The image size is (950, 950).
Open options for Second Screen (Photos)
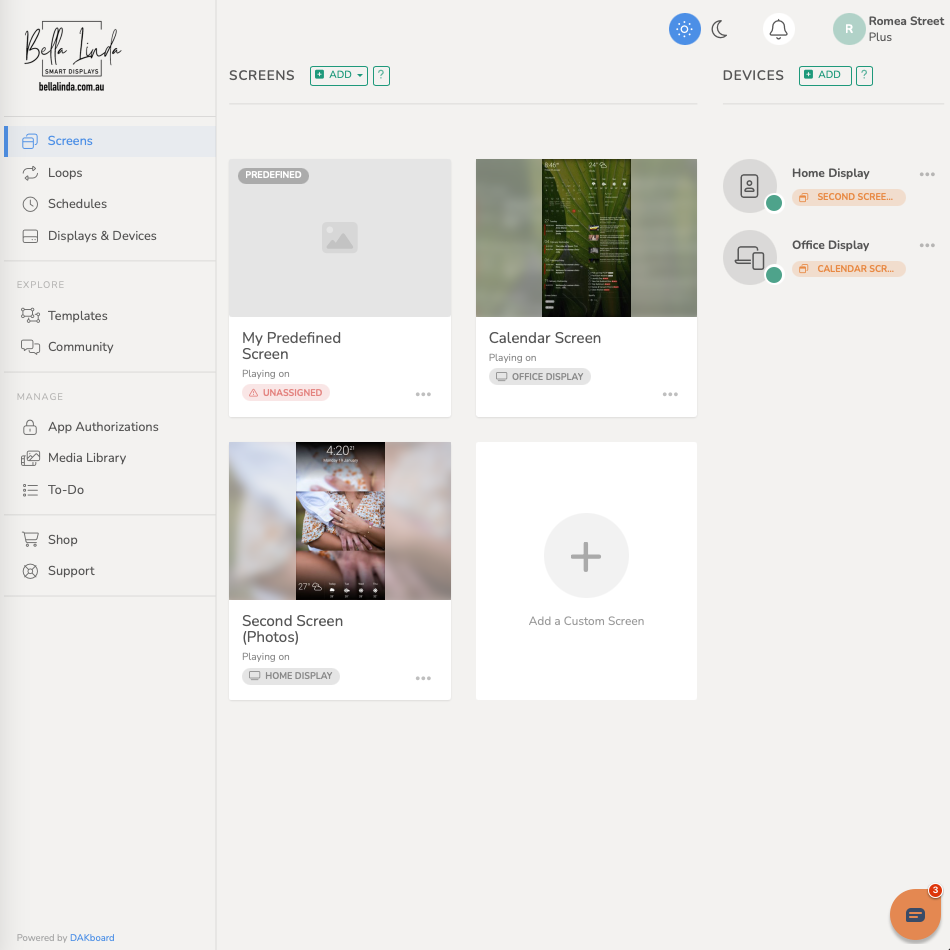click(x=423, y=678)
